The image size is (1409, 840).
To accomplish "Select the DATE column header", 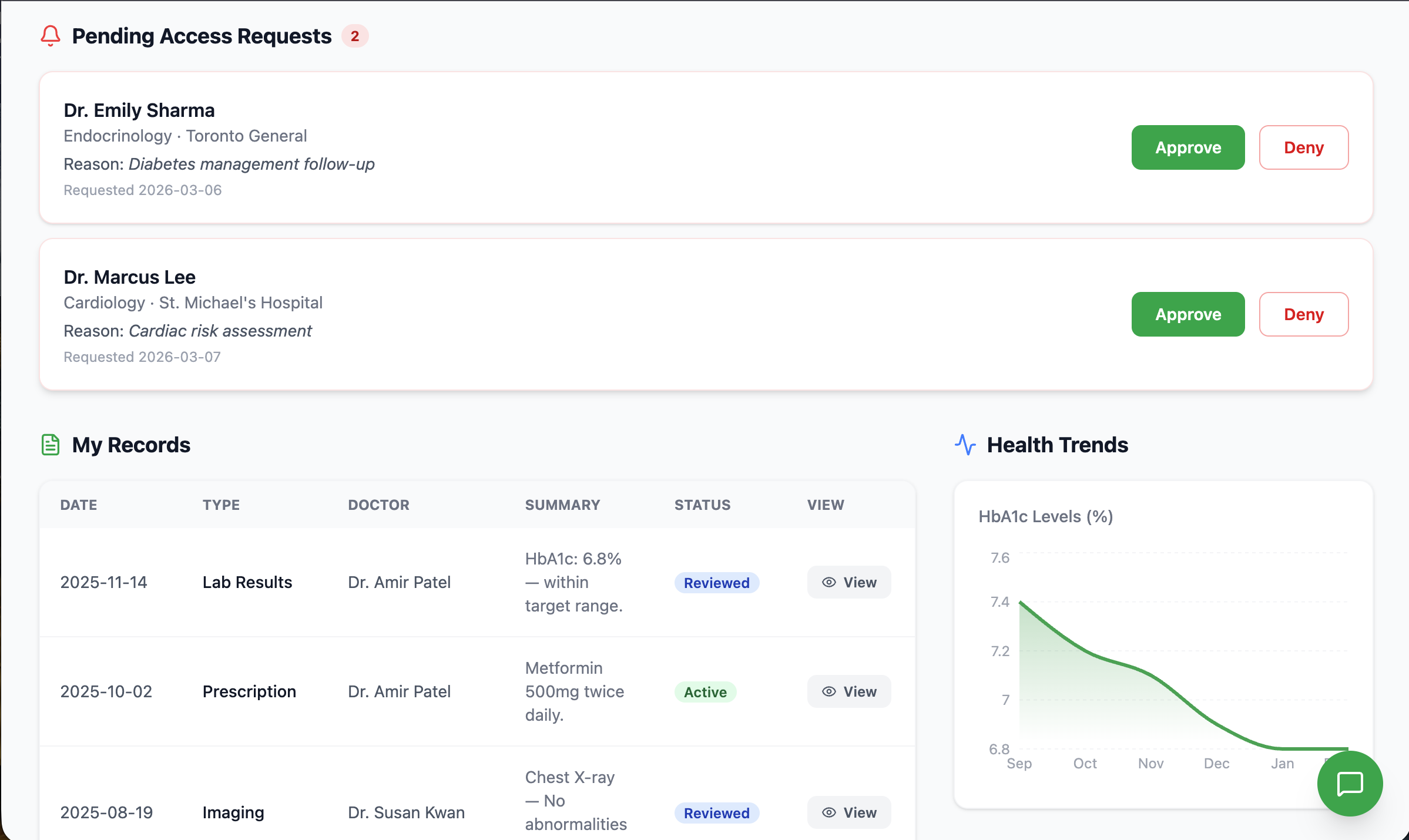I will (79, 505).
